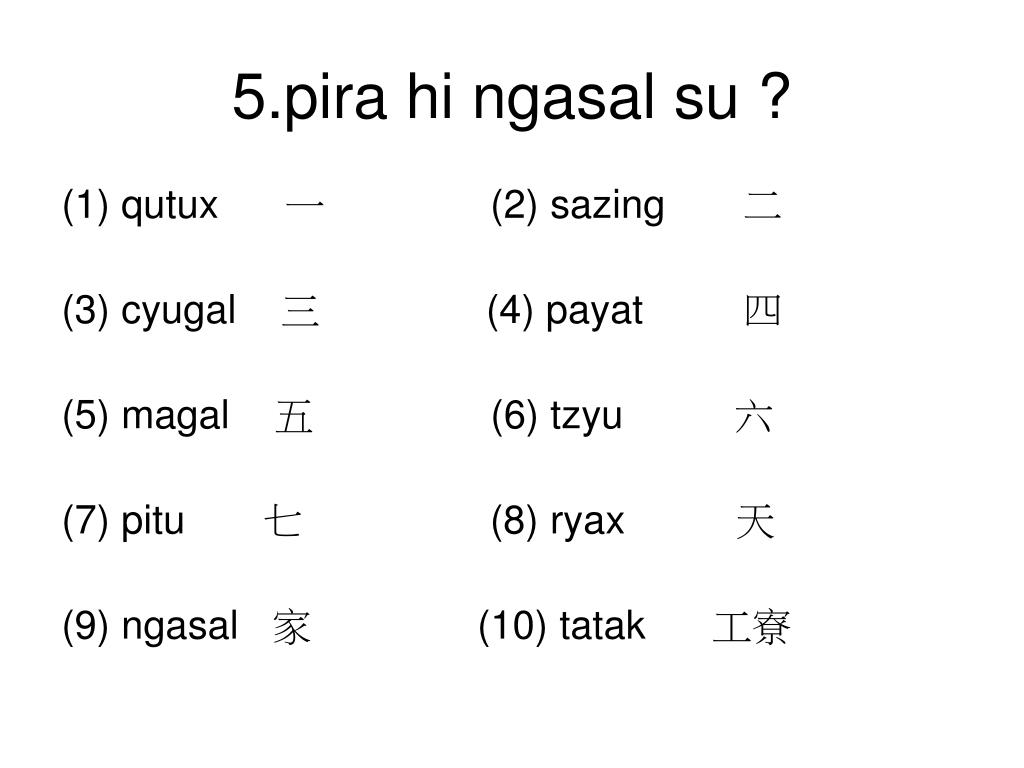Click the character 天 beside ryax
This screenshot has height=768, width=1024.
755,521
